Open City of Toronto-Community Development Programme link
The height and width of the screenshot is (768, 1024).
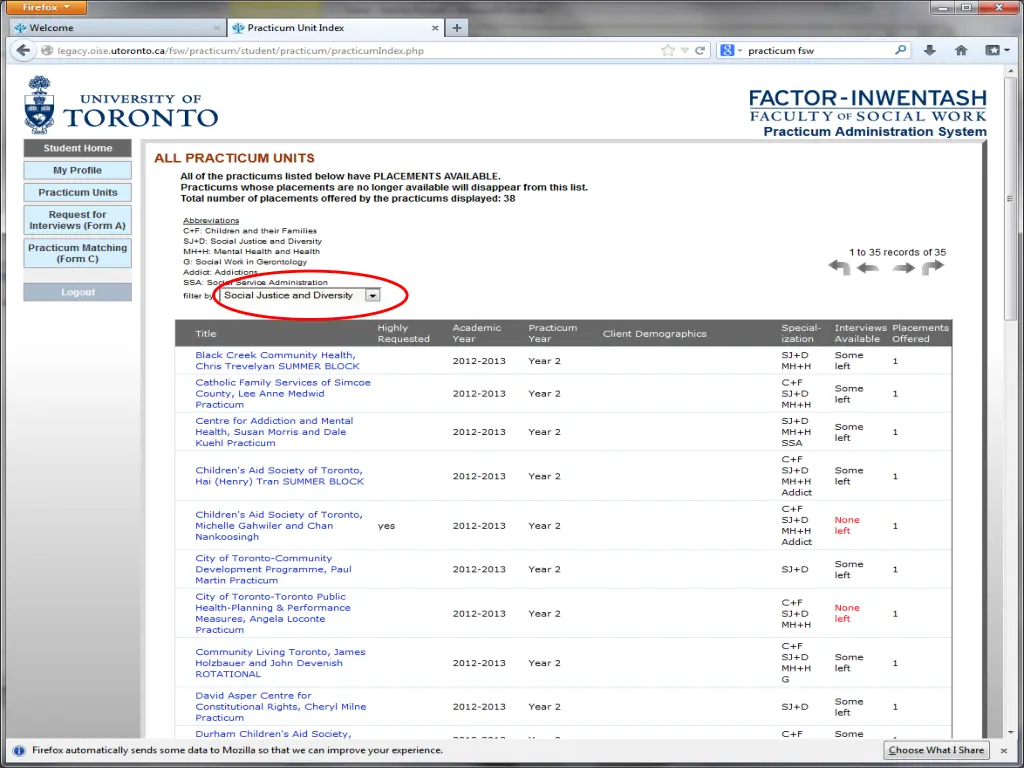click(x=273, y=569)
